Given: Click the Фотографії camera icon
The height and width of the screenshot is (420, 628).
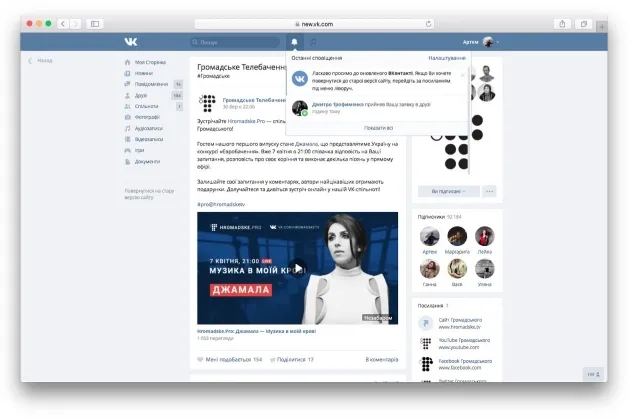Looking at the screenshot, I should (x=127, y=117).
